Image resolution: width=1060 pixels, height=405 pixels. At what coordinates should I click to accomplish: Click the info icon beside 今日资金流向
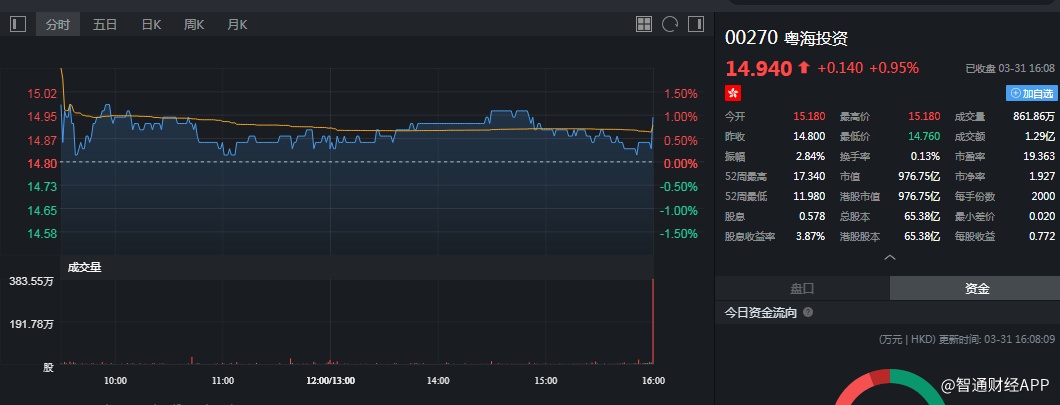point(808,313)
